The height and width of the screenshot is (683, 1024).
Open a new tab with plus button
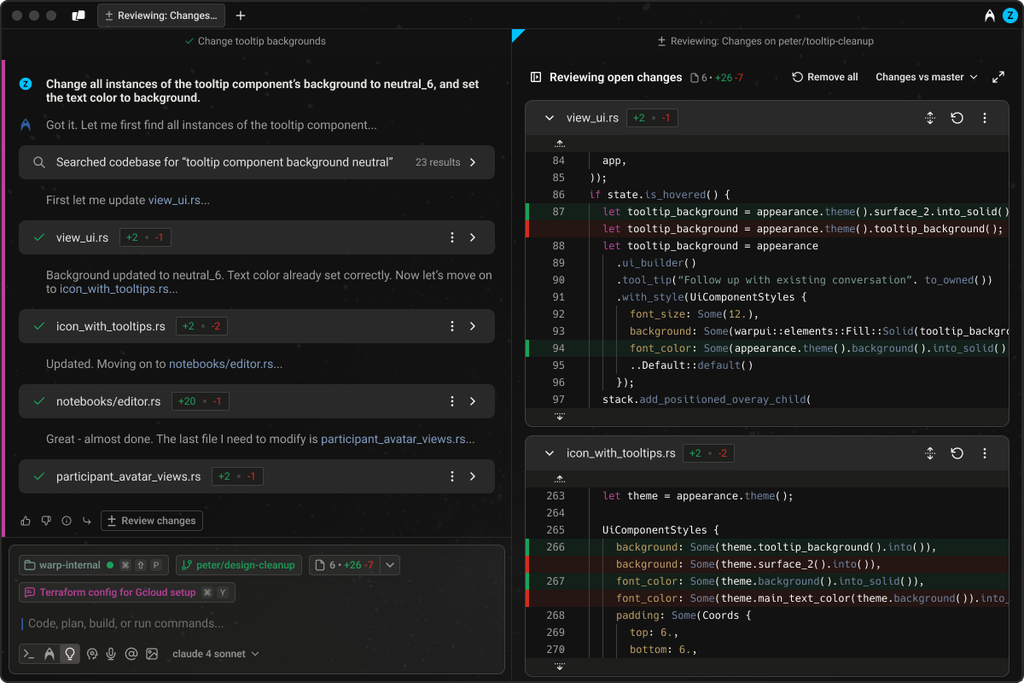[241, 16]
